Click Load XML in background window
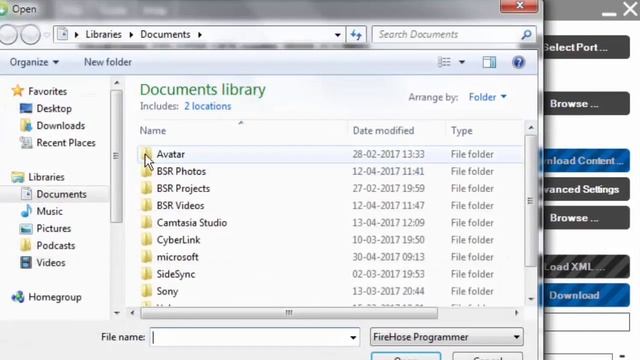The height and width of the screenshot is (360, 640). pyautogui.click(x=587, y=267)
